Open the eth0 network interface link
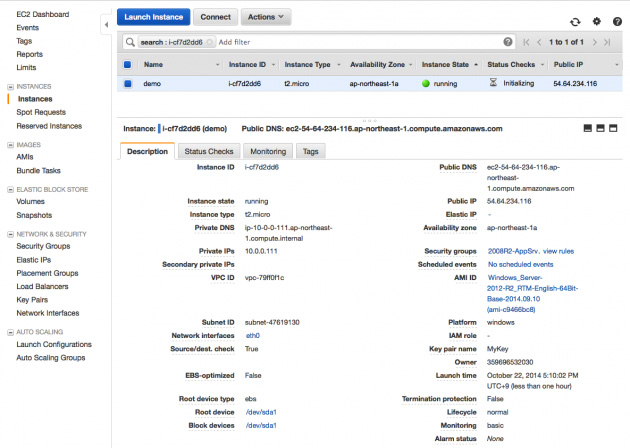This screenshot has height=448, width=630. coord(253,335)
